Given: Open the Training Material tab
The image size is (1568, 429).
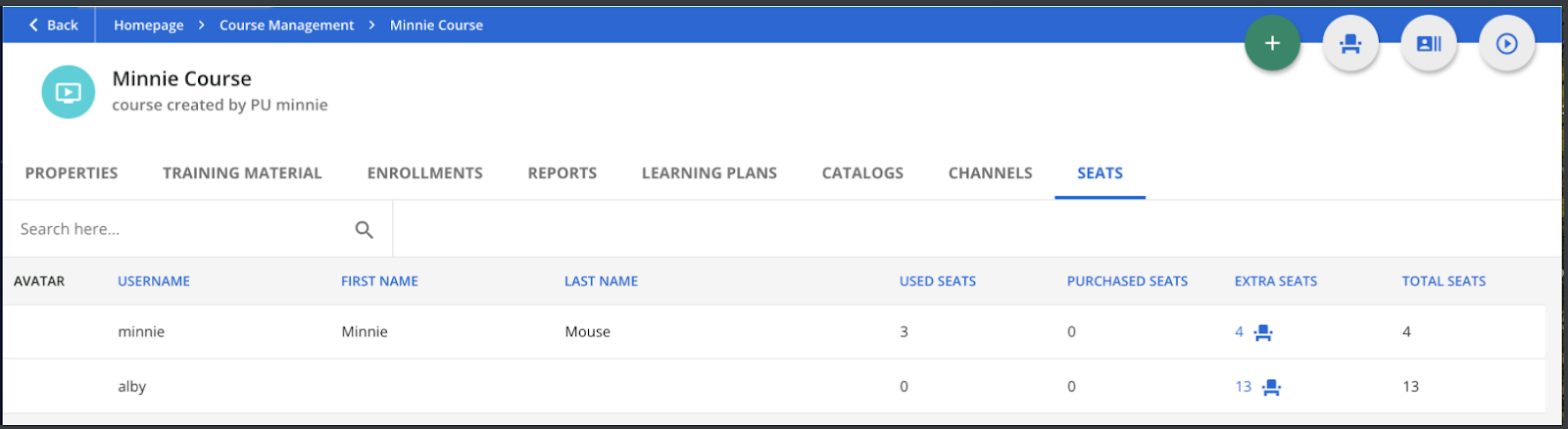Looking at the screenshot, I should tap(242, 173).
